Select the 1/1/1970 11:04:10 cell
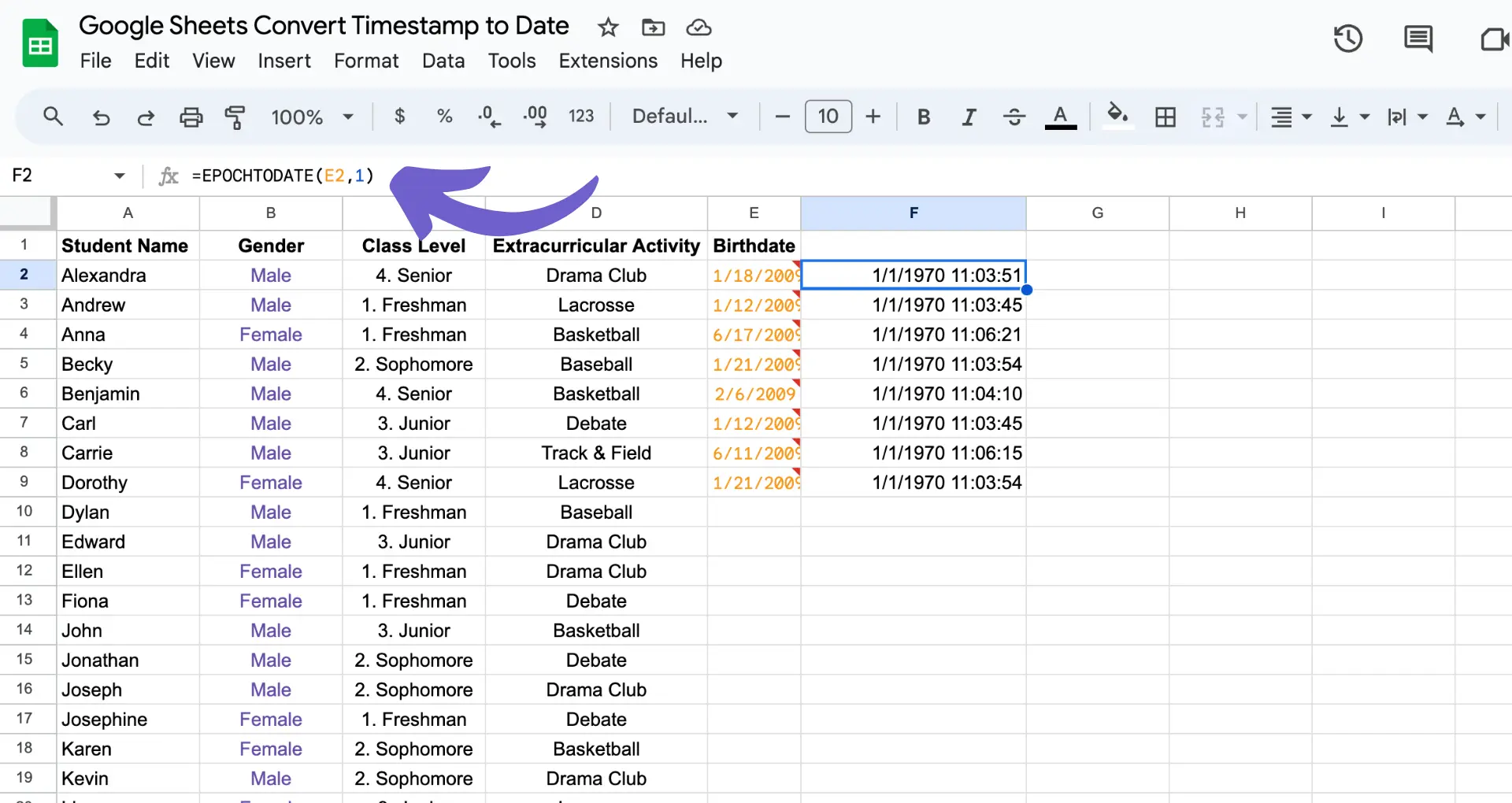This screenshot has width=1512, height=803. pyautogui.click(x=913, y=394)
